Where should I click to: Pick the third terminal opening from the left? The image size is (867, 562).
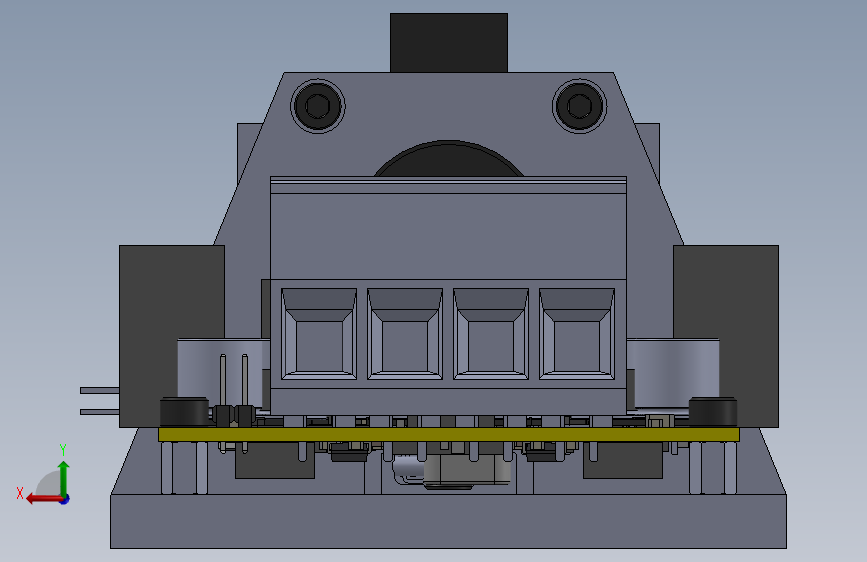pyautogui.click(x=491, y=334)
